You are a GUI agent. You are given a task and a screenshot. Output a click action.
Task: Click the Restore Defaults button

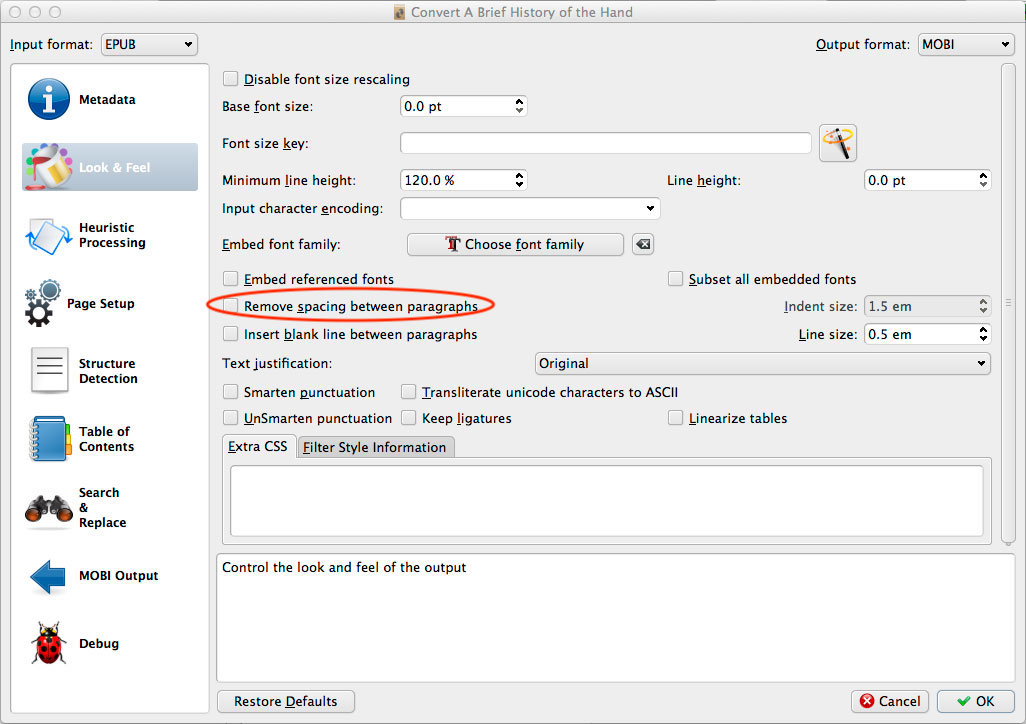click(285, 701)
